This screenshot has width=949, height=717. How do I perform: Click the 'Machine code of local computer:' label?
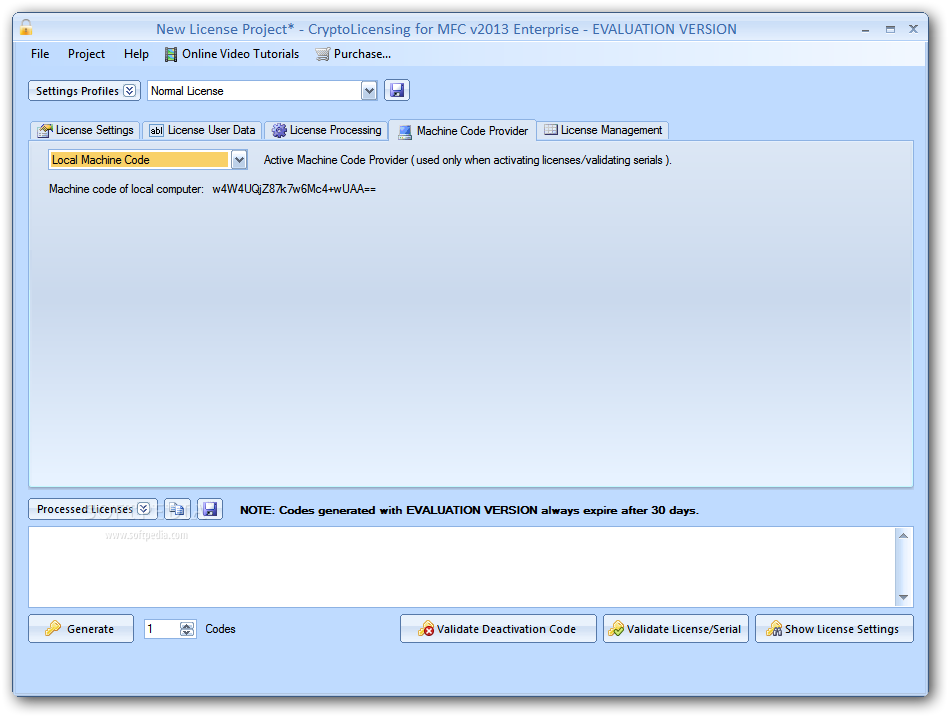(126, 189)
